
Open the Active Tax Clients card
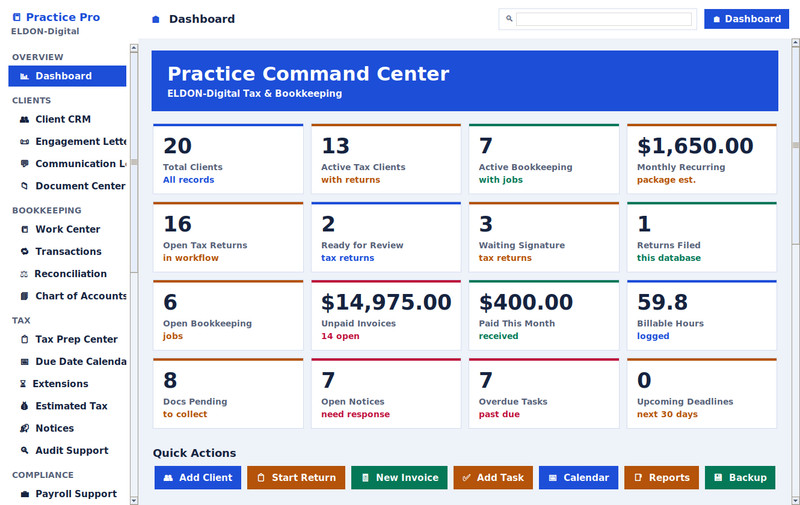(x=386, y=159)
